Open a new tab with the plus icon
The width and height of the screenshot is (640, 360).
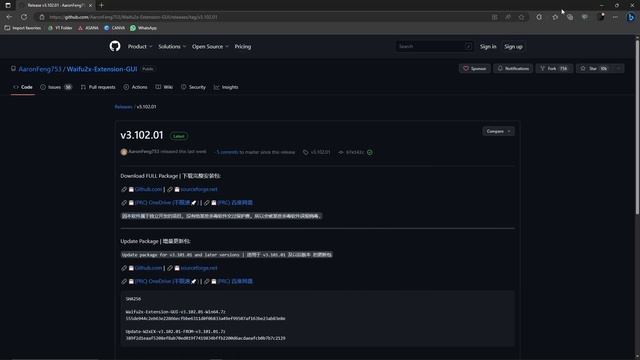point(101,5)
